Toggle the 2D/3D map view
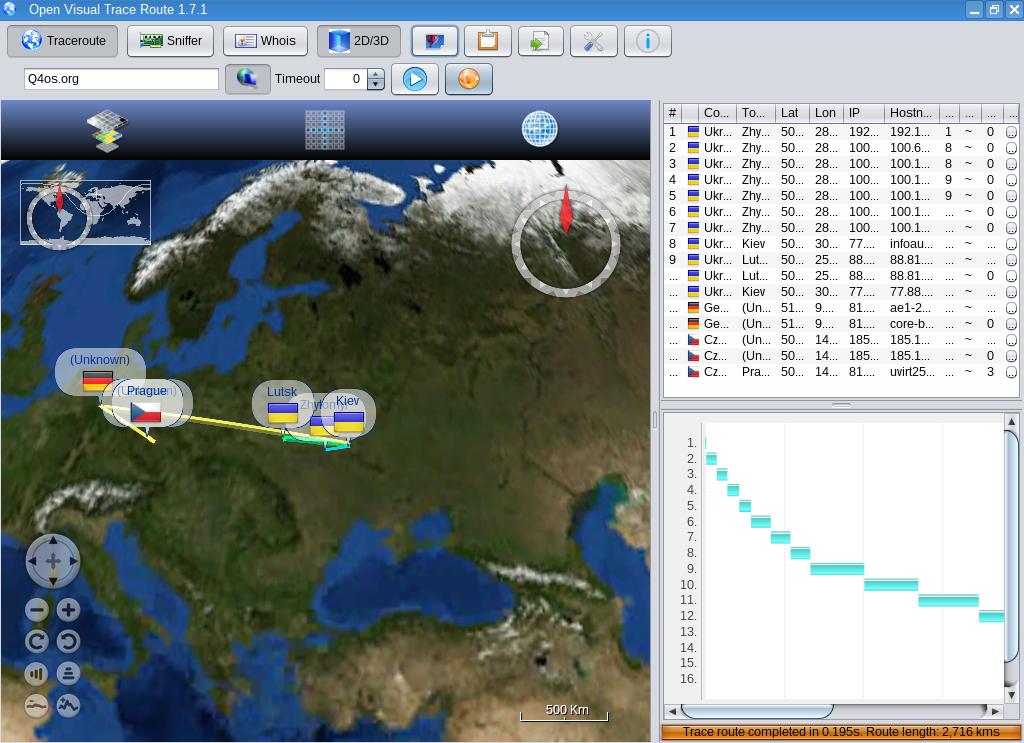 (359, 41)
